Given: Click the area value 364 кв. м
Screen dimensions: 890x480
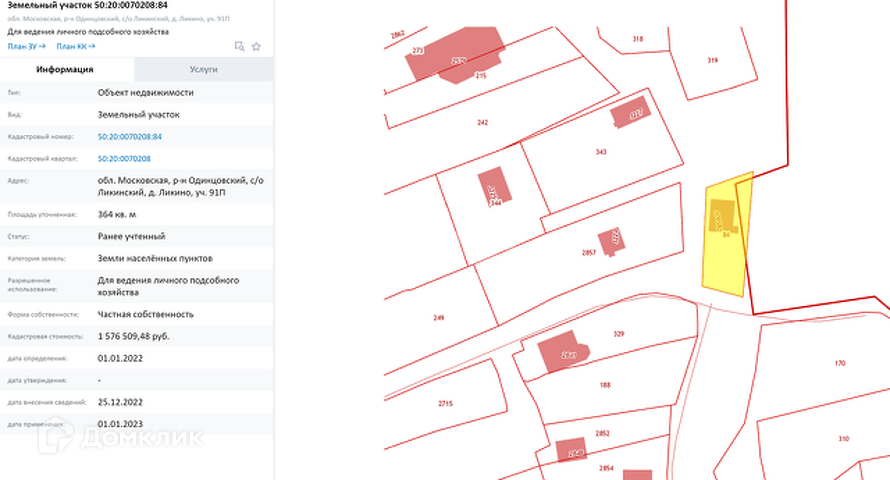Looking at the screenshot, I should click(116, 214).
